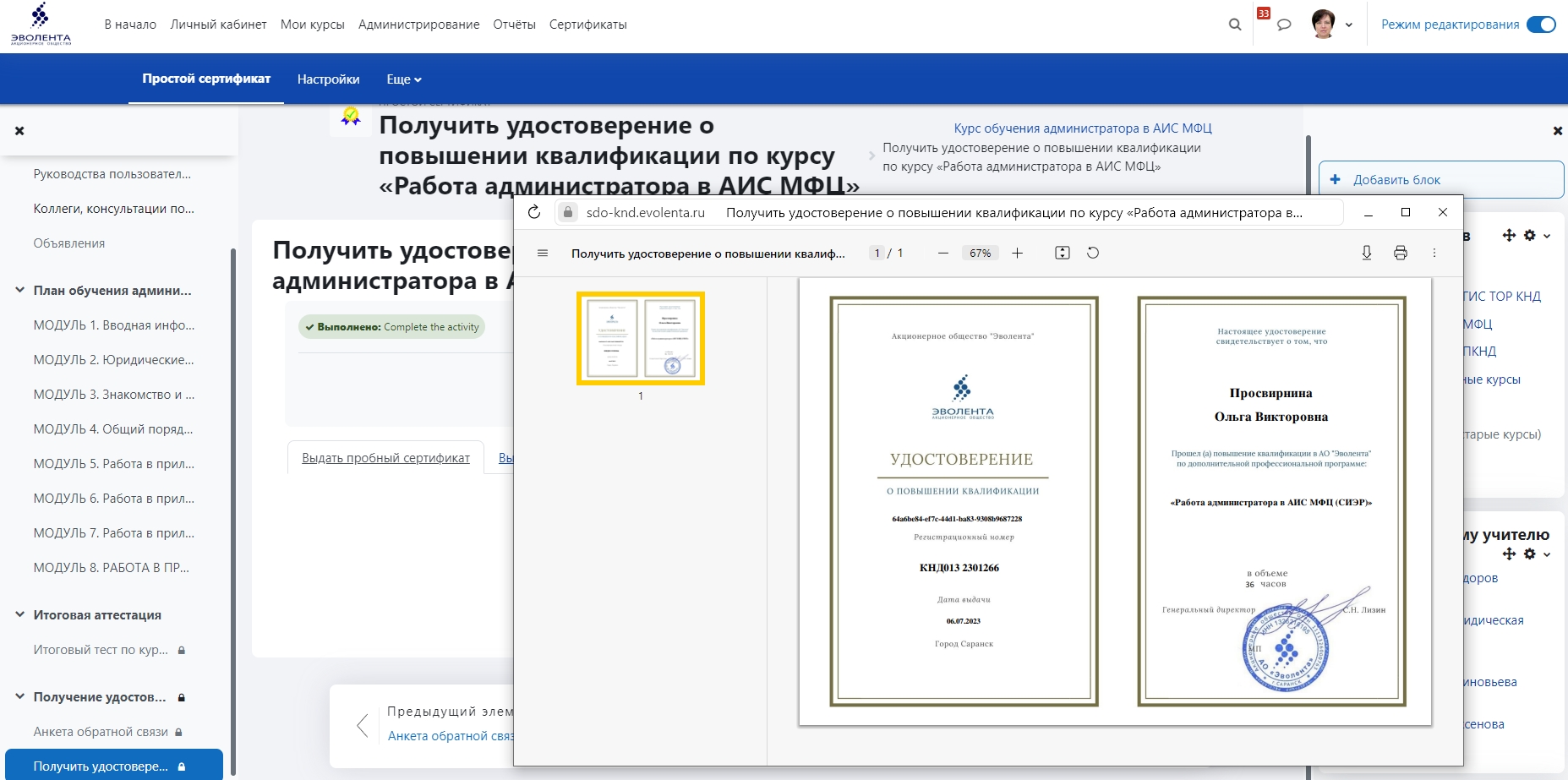Collapse Получение удостоверения section

(x=19, y=696)
